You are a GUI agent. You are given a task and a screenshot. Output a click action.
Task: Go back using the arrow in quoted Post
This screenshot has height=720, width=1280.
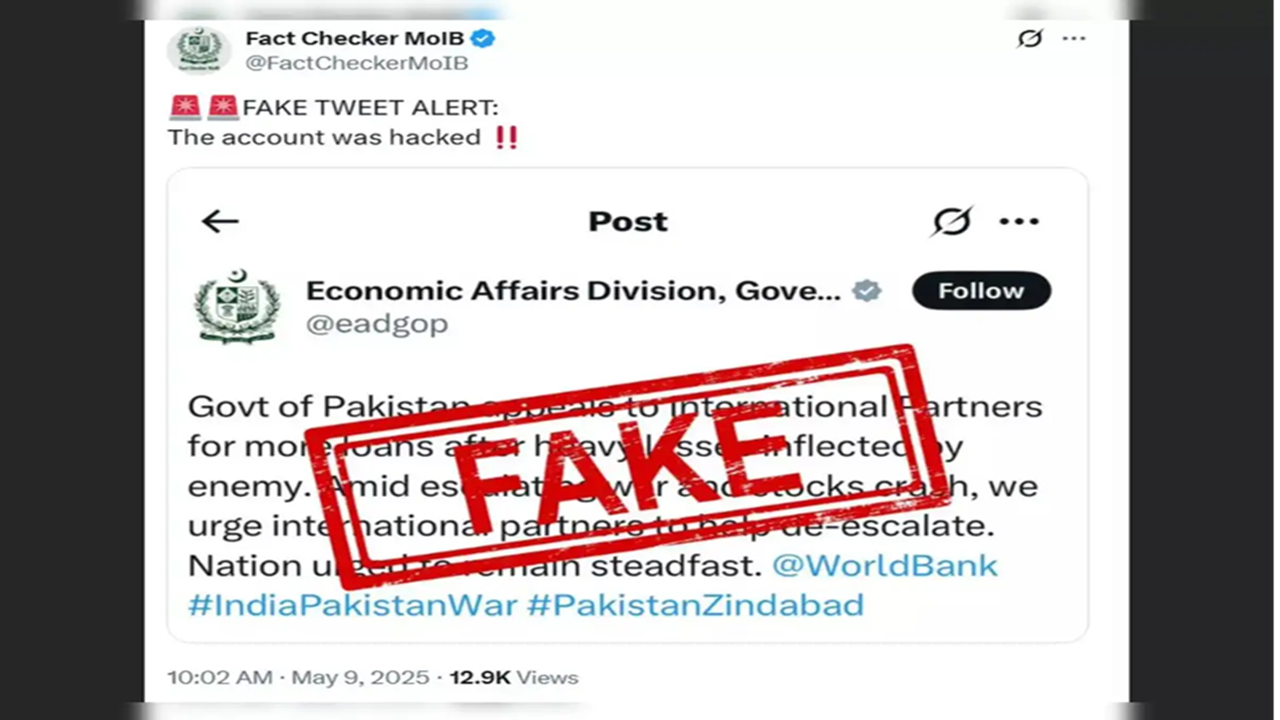(220, 221)
